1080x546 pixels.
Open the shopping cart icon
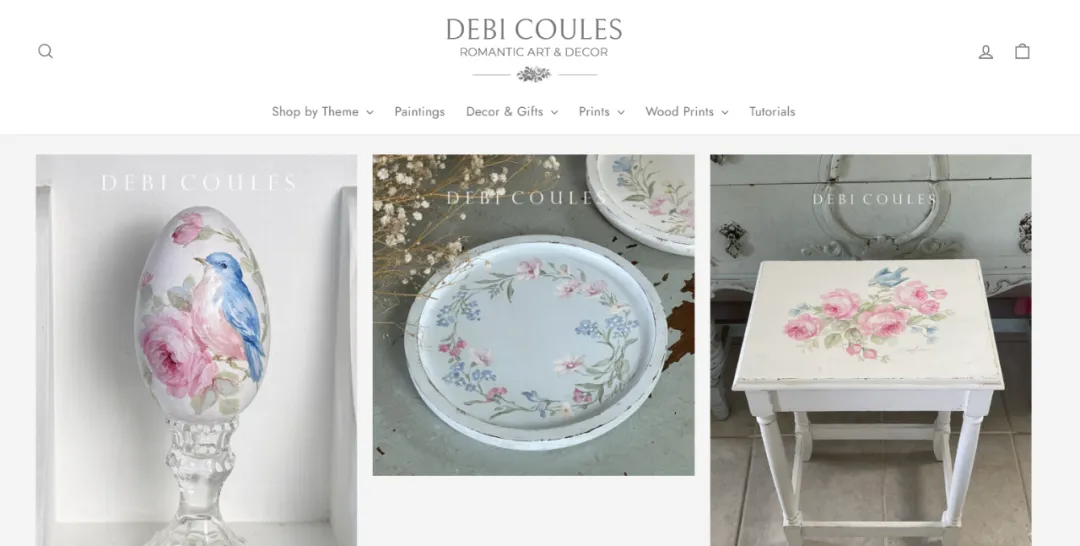pos(1022,51)
